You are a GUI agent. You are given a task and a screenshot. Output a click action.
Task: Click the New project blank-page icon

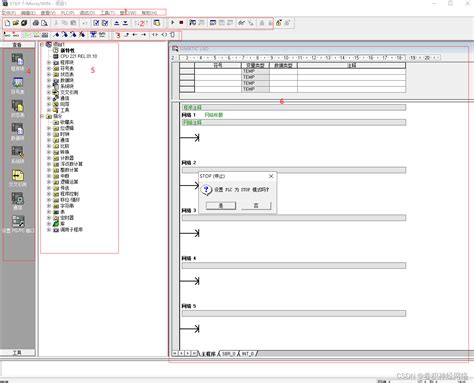[7, 23]
